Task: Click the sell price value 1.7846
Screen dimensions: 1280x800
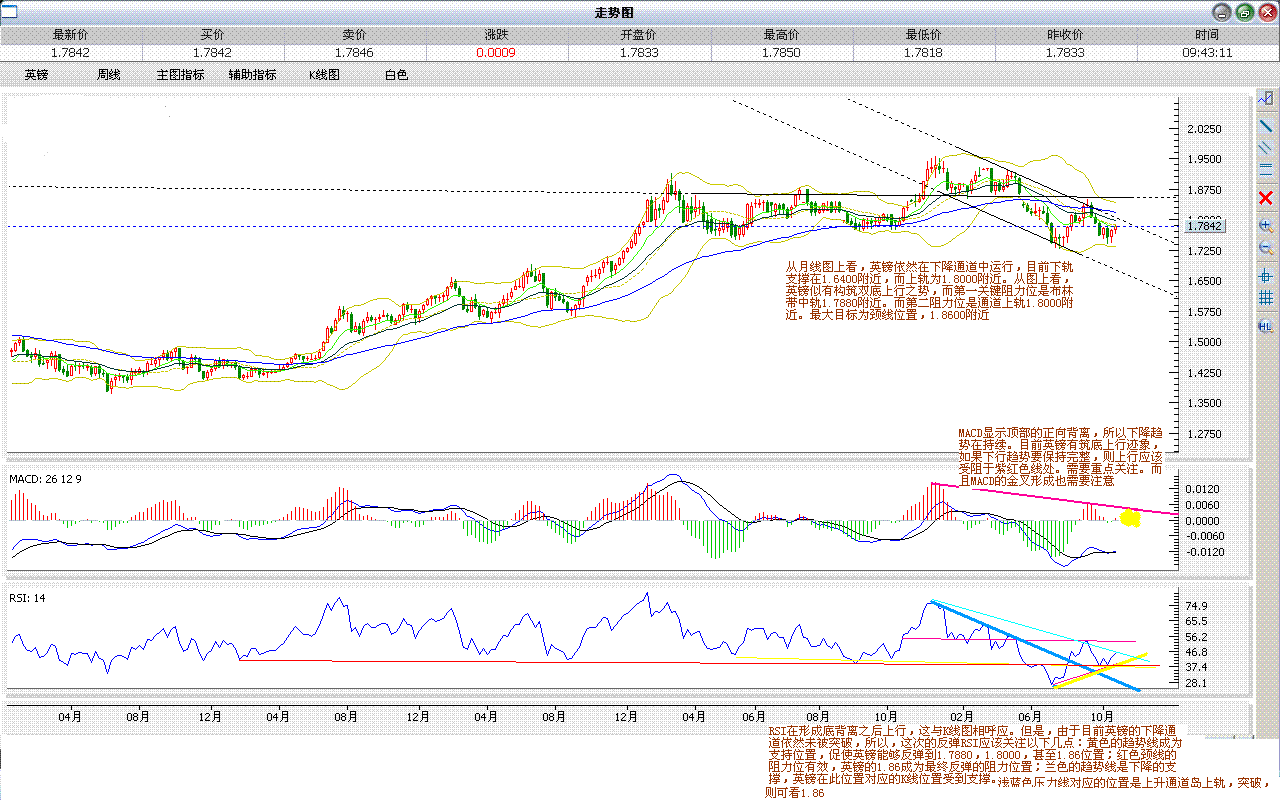Action: pos(354,53)
